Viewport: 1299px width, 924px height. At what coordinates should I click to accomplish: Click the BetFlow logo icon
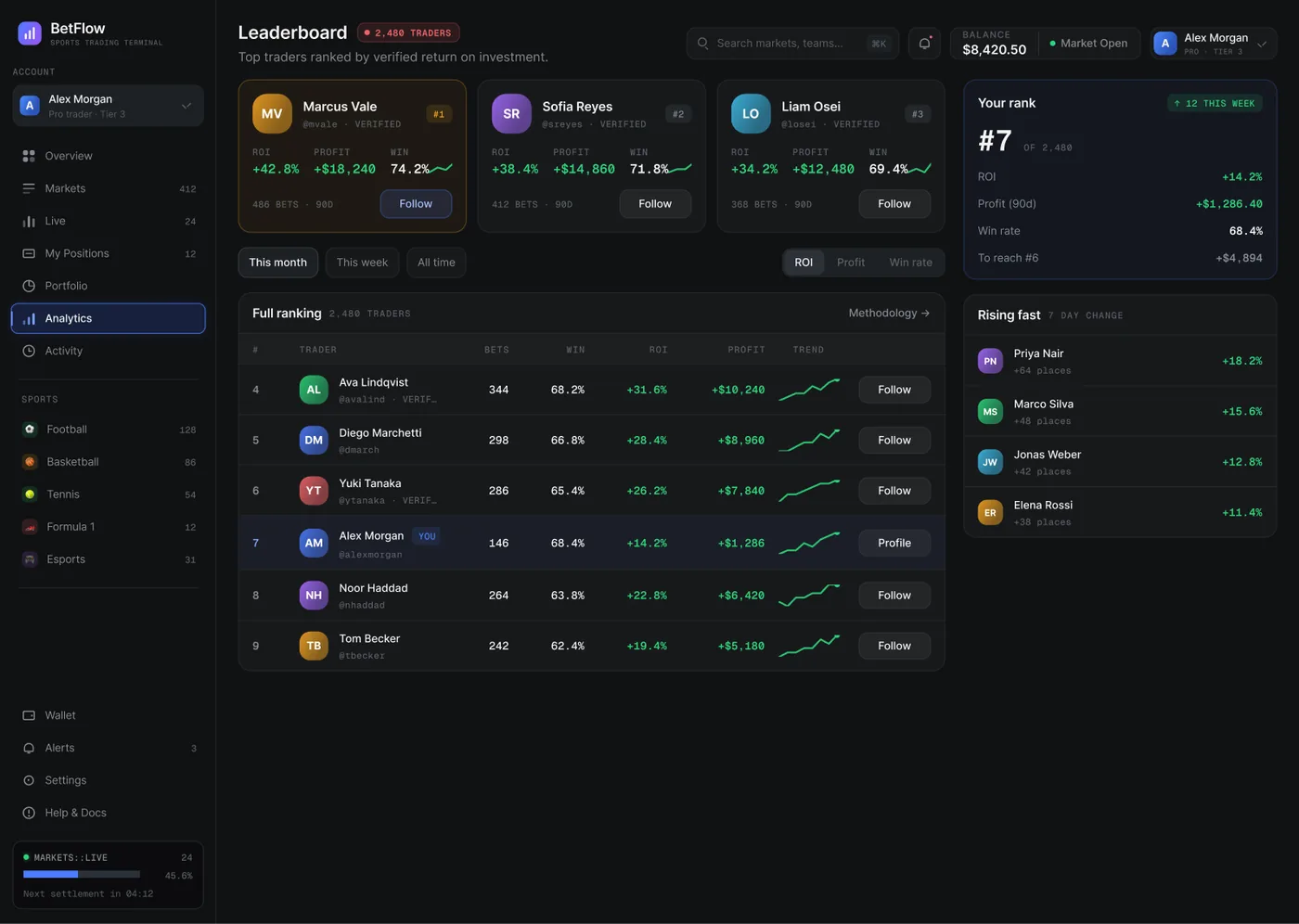(30, 33)
